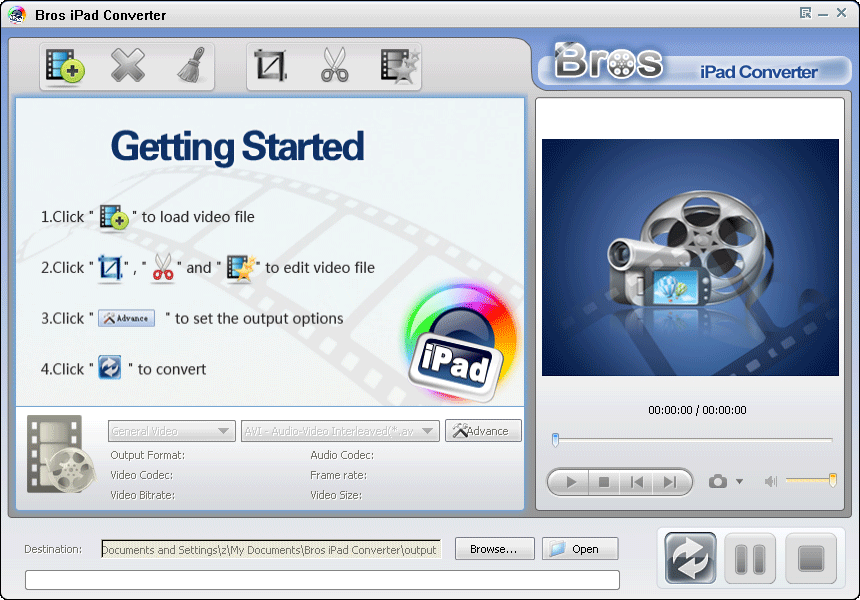Mute the preview audio speaker icon

(x=770, y=482)
